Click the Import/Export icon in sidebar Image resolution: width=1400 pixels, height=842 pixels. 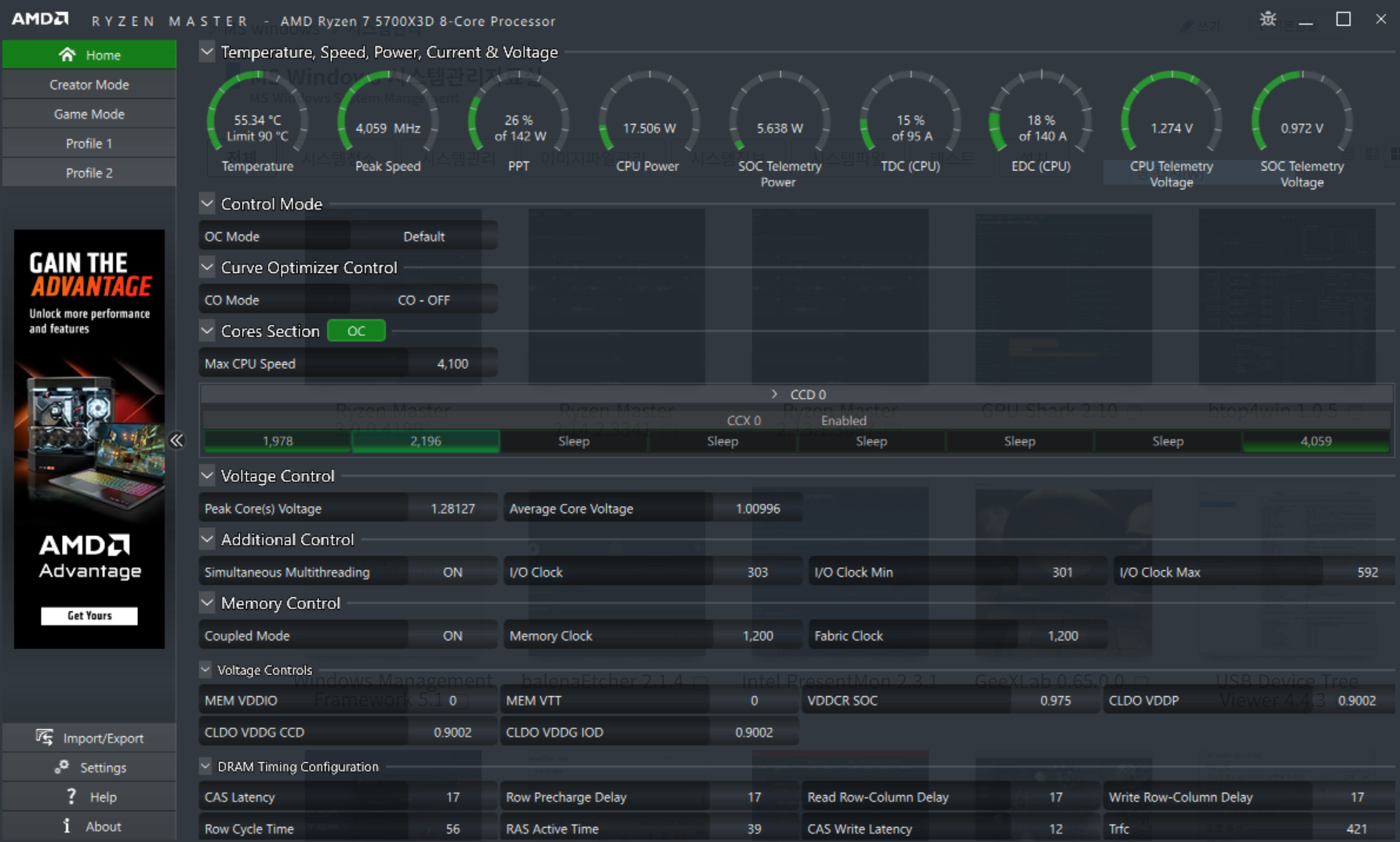point(45,738)
